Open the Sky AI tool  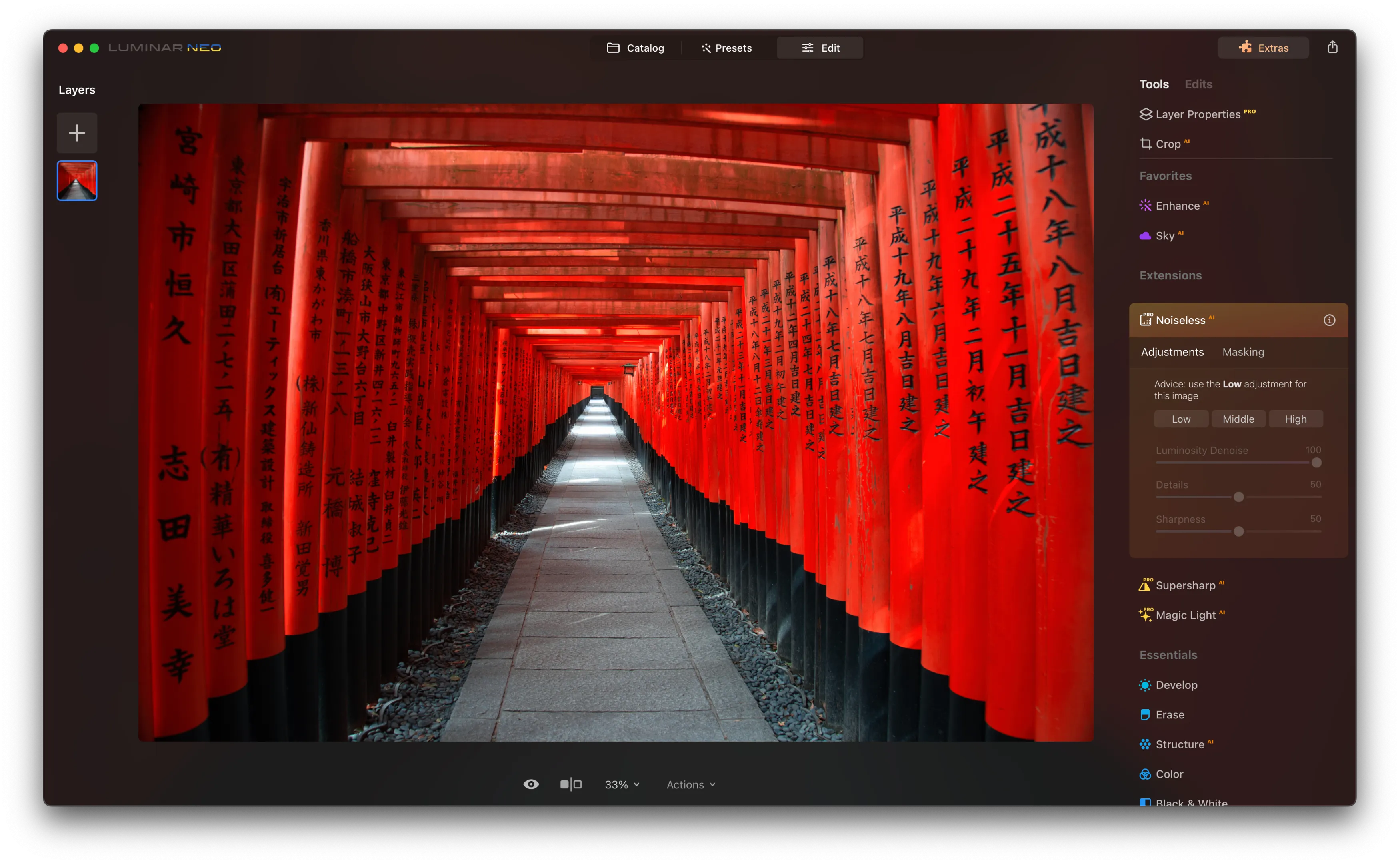[x=1164, y=235]
